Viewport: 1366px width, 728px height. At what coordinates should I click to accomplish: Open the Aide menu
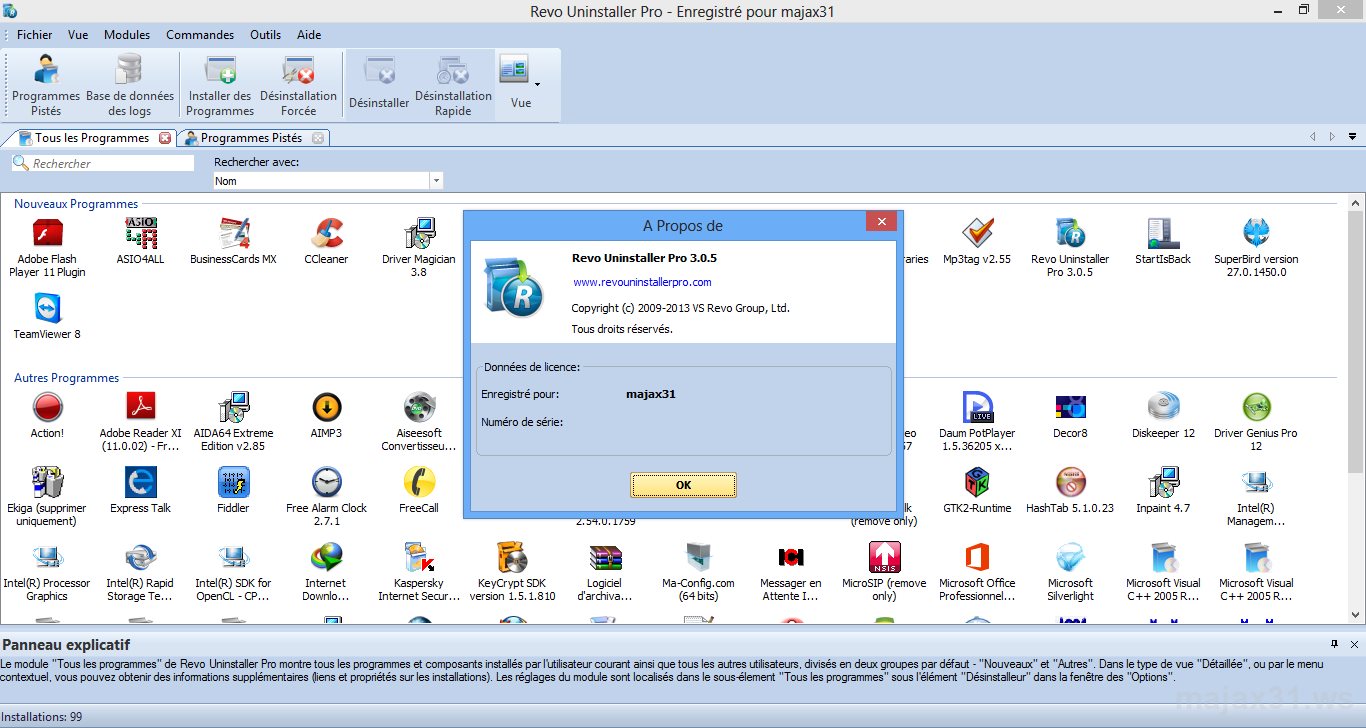click(309, 35)
